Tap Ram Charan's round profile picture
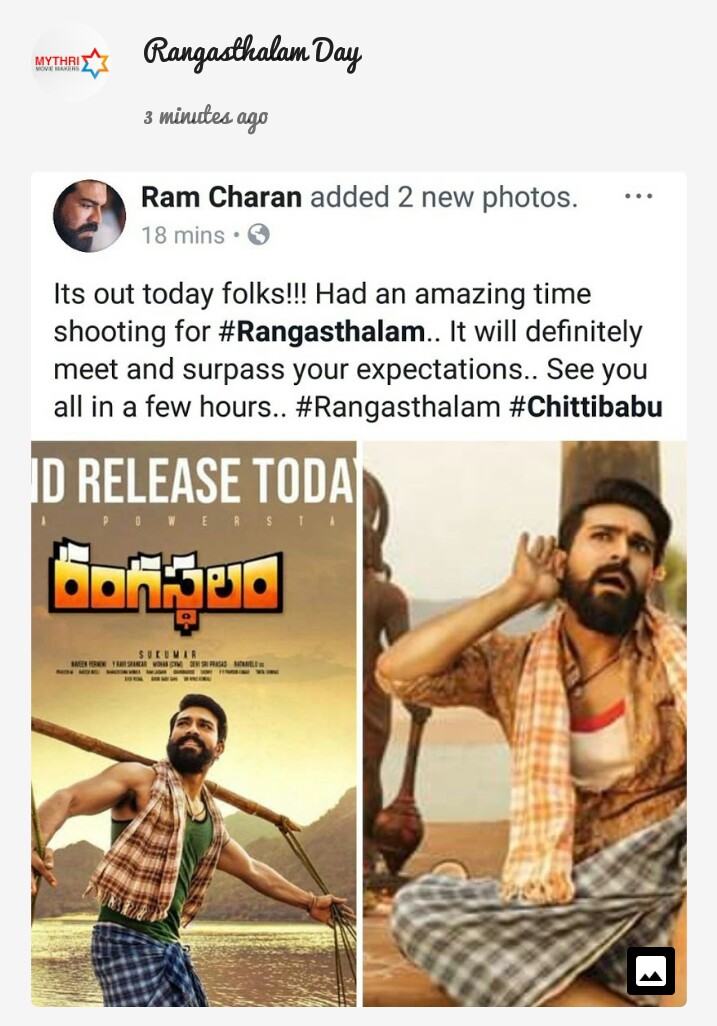Screen dimensions: 717x1026 [89, 216]
